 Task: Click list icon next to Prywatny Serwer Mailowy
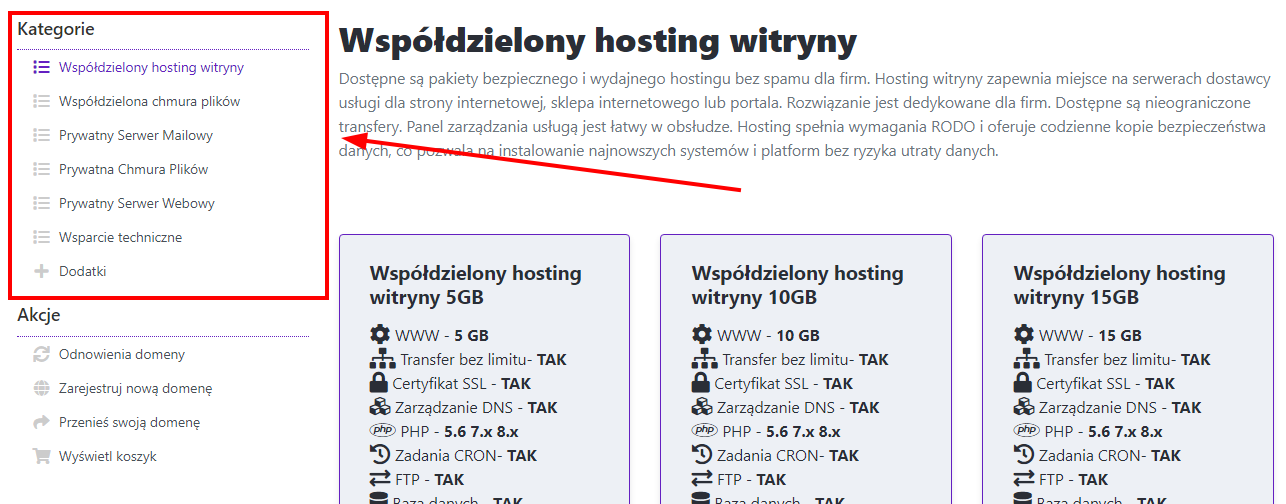click(x=41, y=136)
